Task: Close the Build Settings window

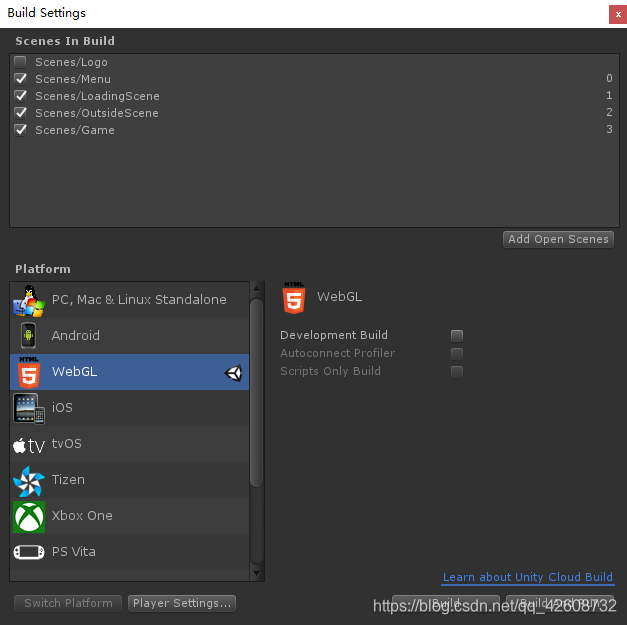Action: (618, 14)
